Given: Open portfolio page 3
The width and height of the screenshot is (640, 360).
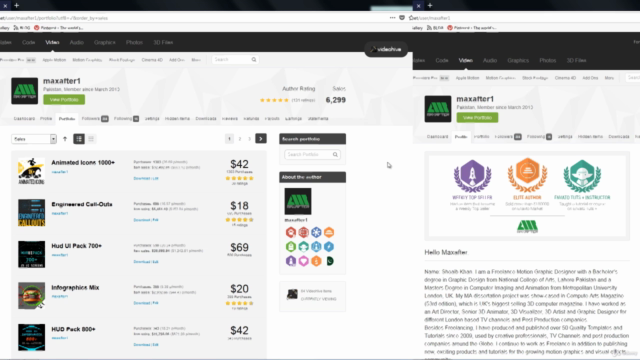Looking at the screenshot, I should [249, 139].
